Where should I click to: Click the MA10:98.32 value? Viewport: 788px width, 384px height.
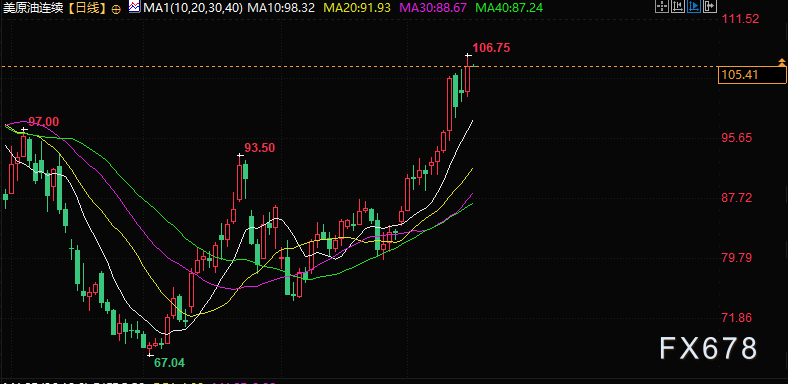281,8
